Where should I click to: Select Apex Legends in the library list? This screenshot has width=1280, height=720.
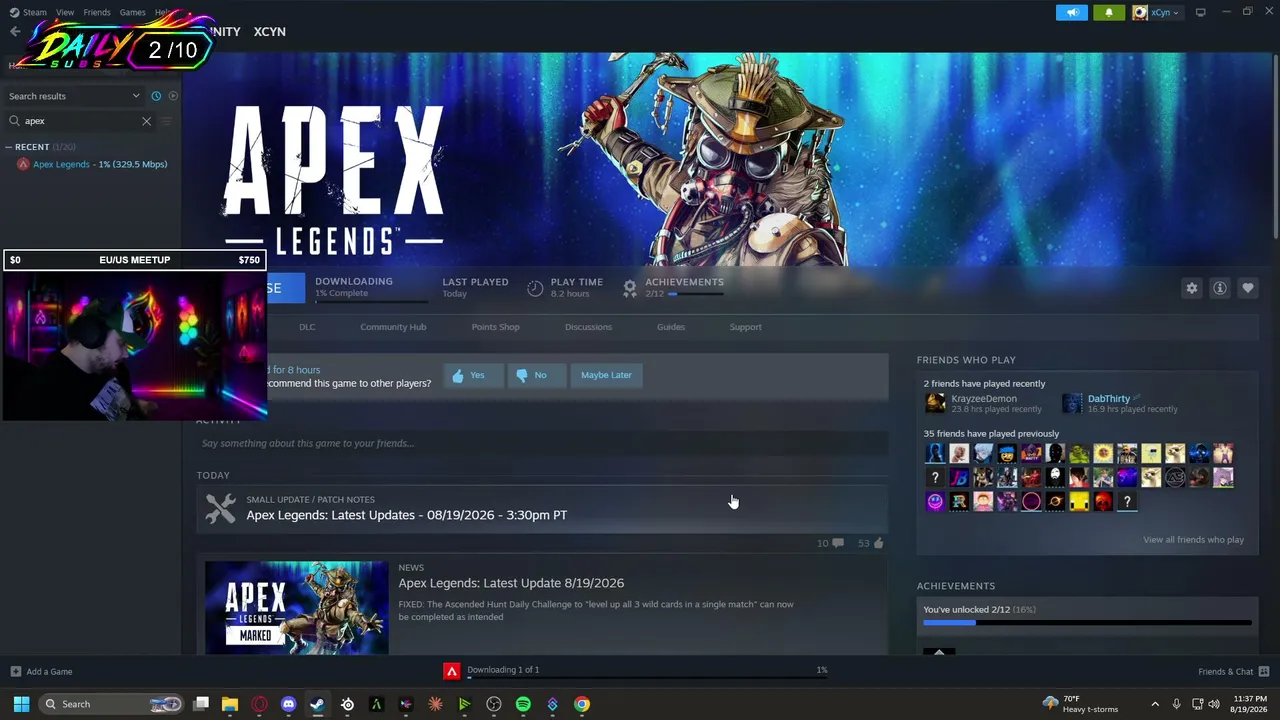(92, 164)
